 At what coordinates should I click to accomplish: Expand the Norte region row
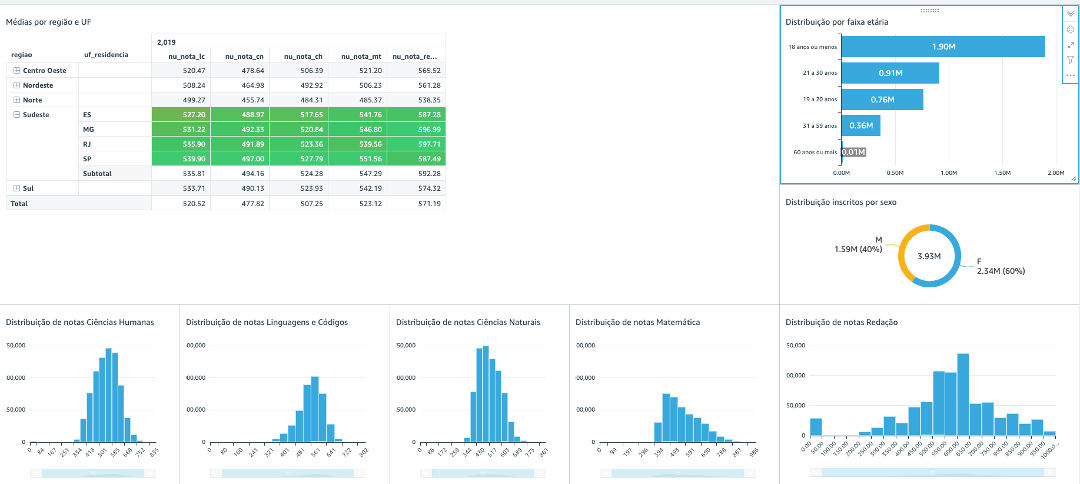coord(17,100)
